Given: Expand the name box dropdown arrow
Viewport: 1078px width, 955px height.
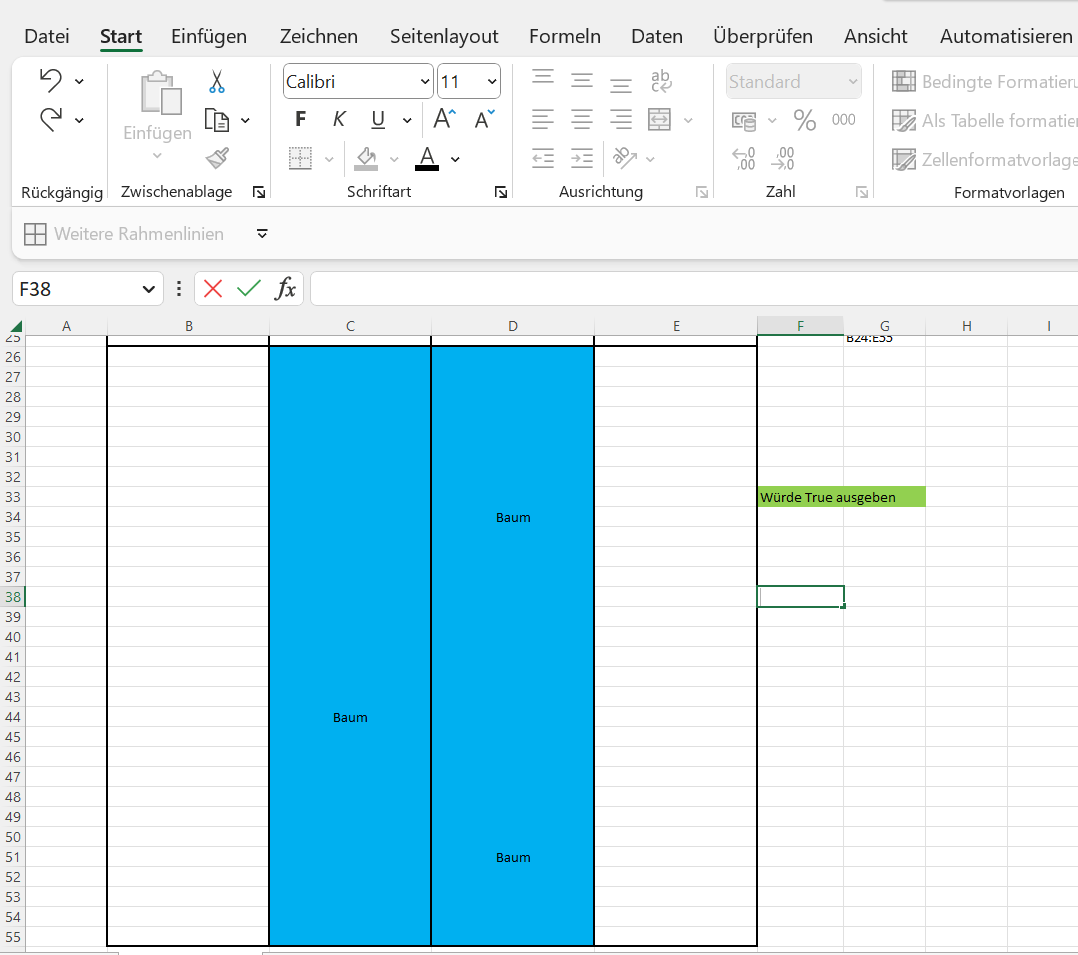Looking at the screenshot, I should click(149, 289).
